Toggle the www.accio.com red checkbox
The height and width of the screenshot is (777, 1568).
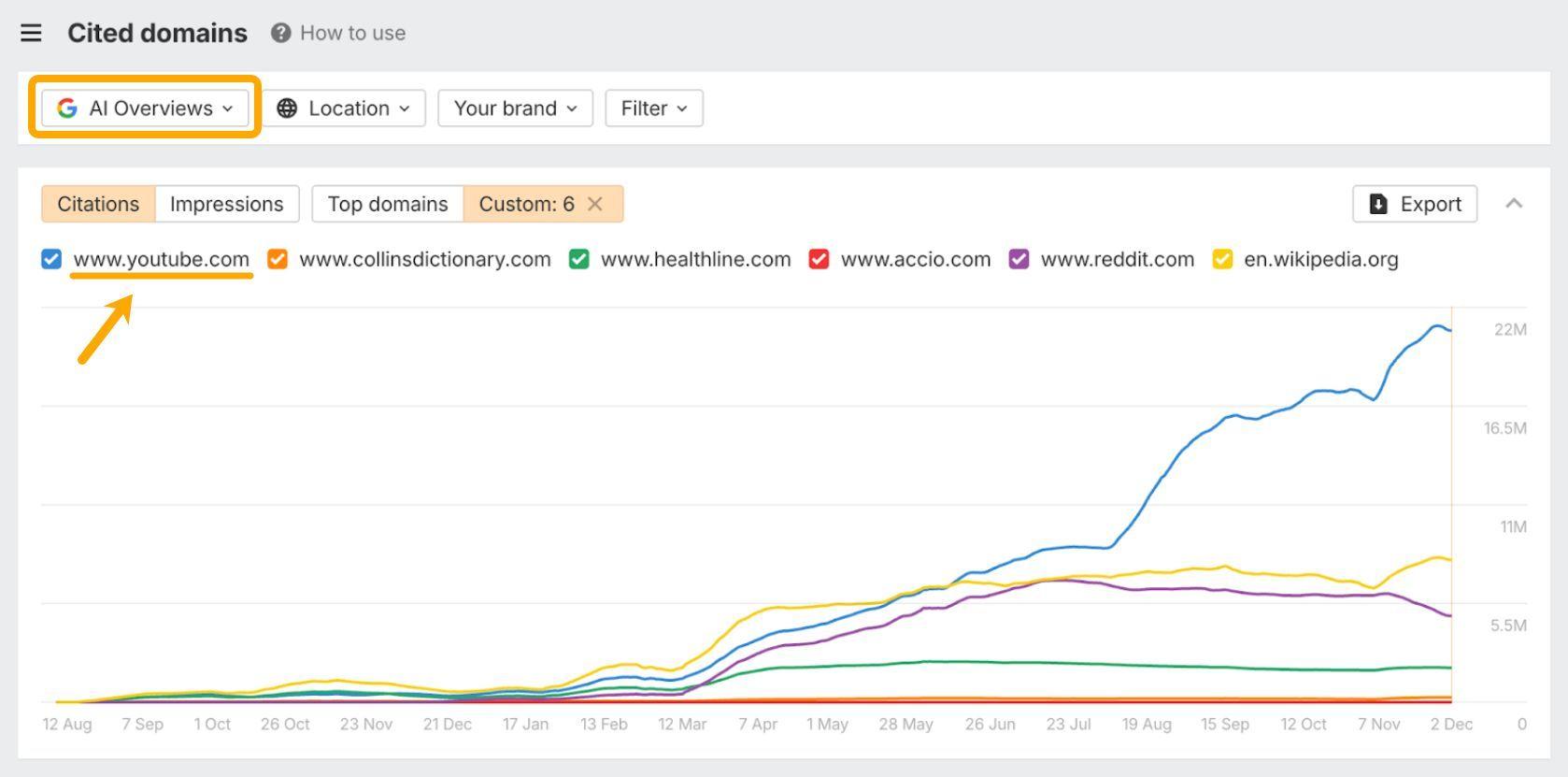tap(820, 259)
